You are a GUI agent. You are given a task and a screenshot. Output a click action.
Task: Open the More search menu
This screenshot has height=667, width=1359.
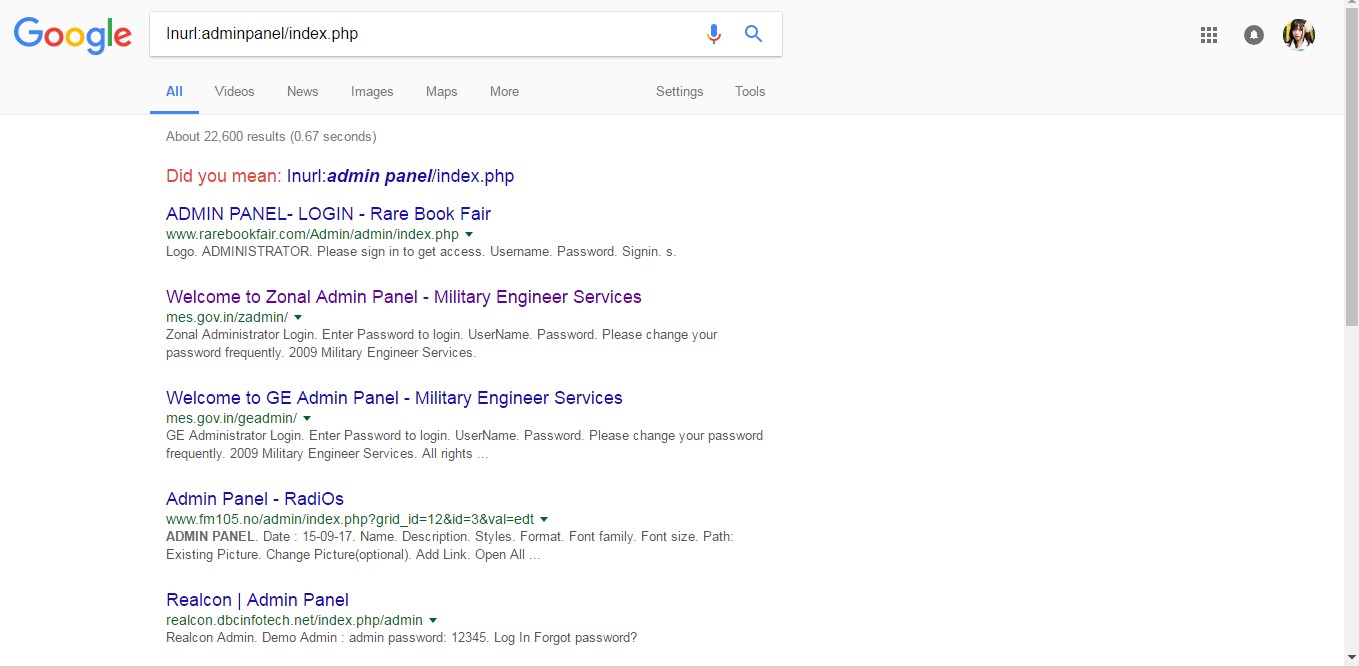(504, 91)
